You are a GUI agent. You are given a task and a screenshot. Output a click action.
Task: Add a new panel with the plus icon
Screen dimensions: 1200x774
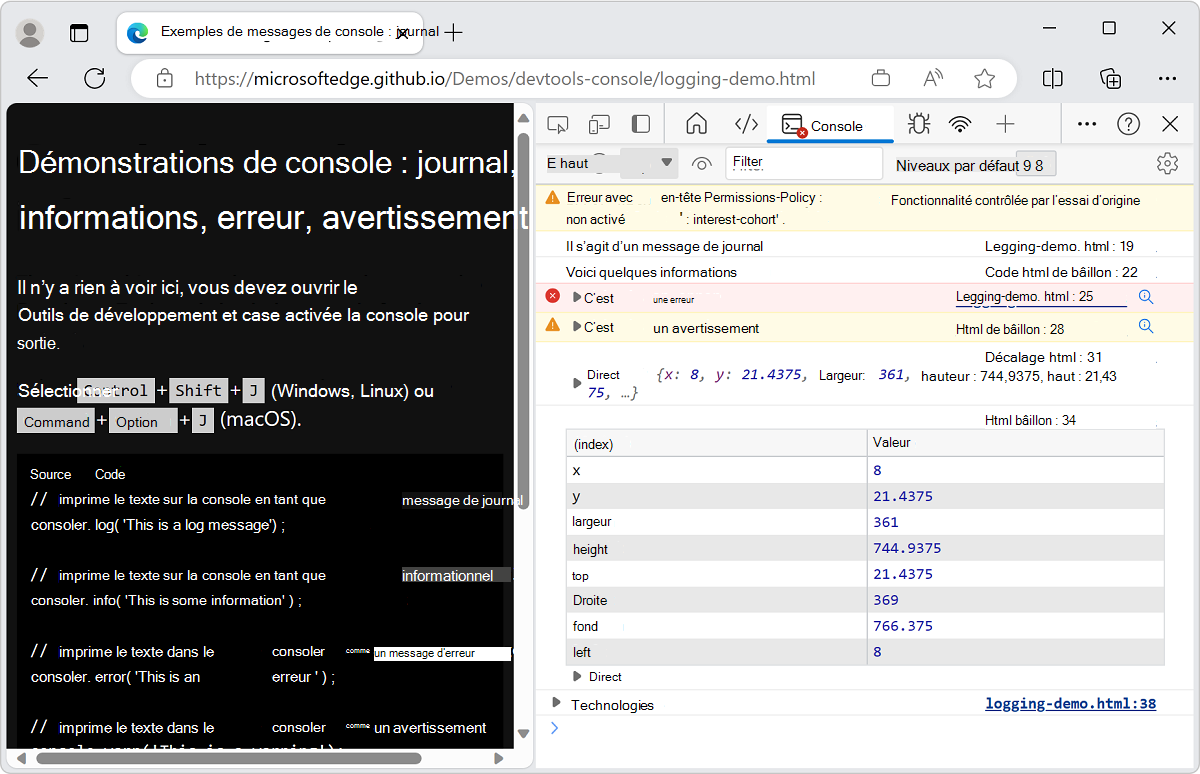1004,124
